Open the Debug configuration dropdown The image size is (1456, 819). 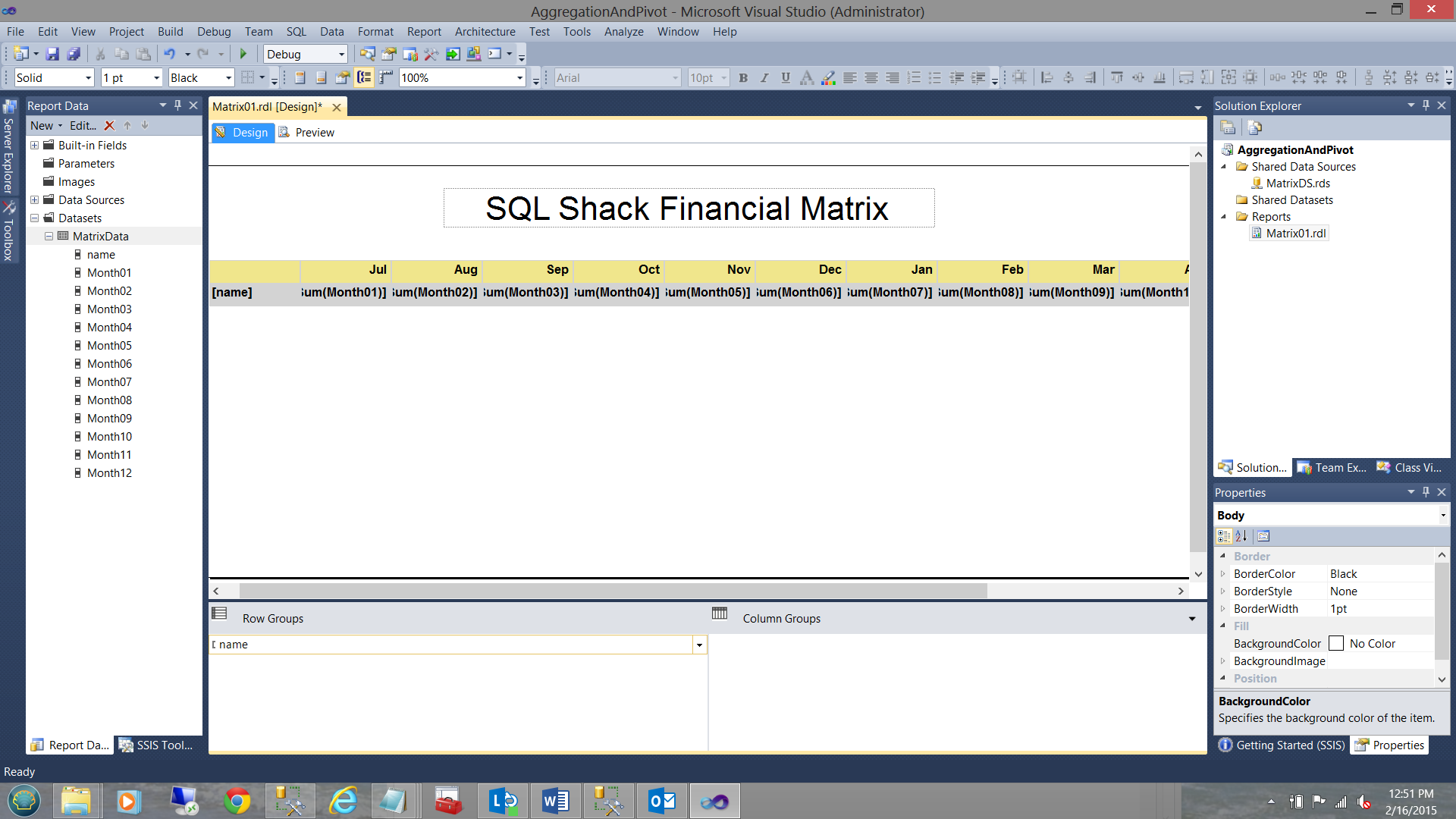(341, 55)
